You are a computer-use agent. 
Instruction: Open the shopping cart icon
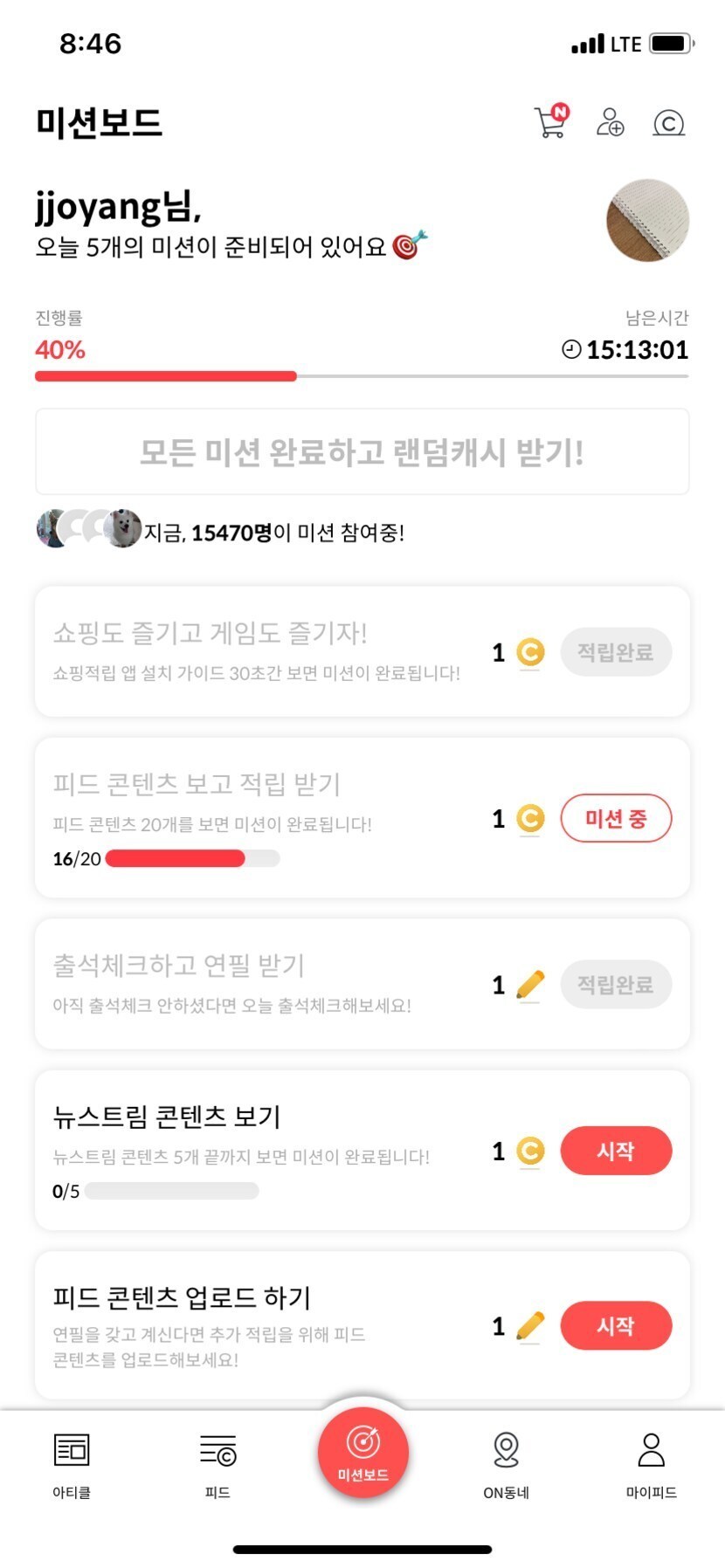[x=550, y=122]
